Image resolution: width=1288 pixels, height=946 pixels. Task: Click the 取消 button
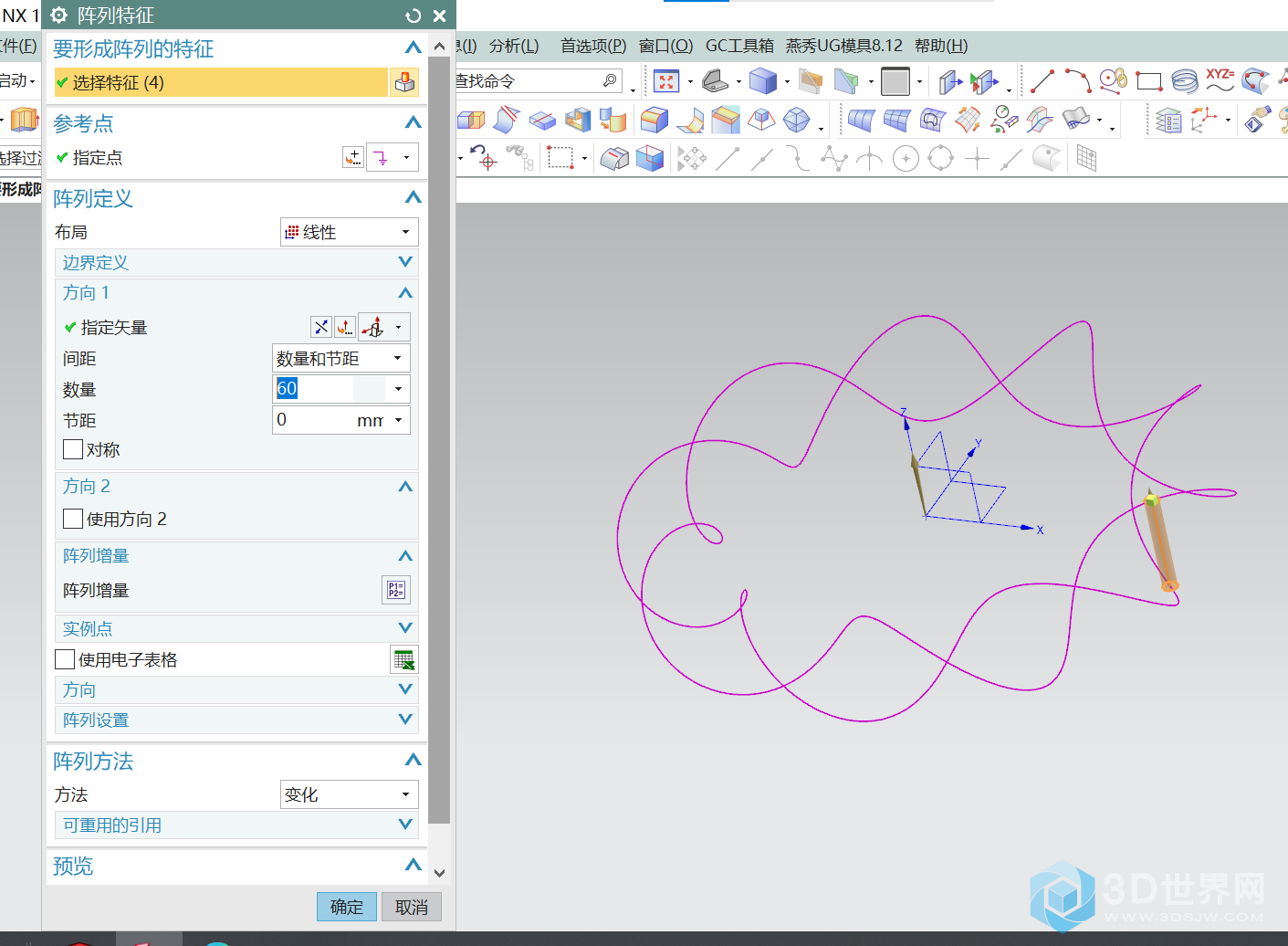[x=412, y=907]
